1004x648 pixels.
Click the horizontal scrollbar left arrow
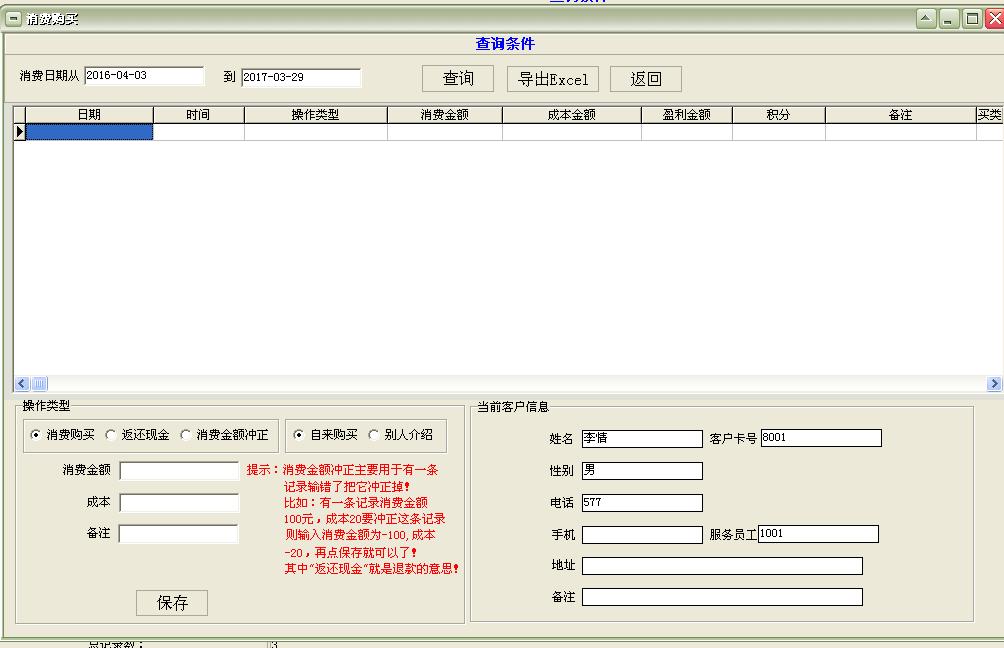tap(21, 384)
